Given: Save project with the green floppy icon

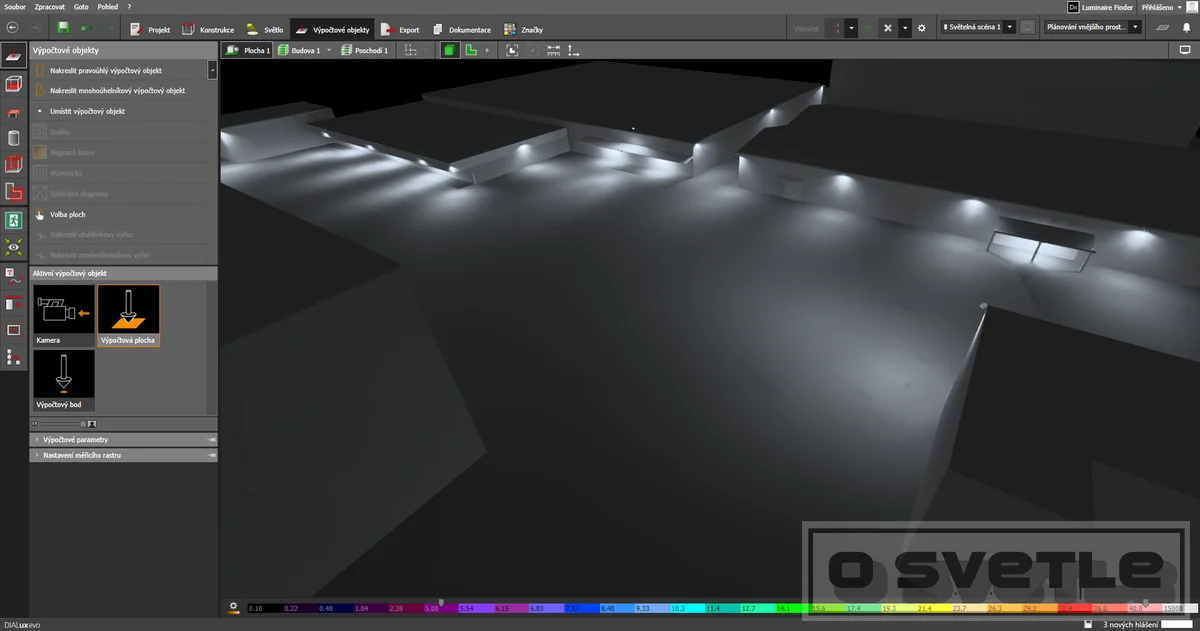Looking at the screenshot, I should pos(64,28).
